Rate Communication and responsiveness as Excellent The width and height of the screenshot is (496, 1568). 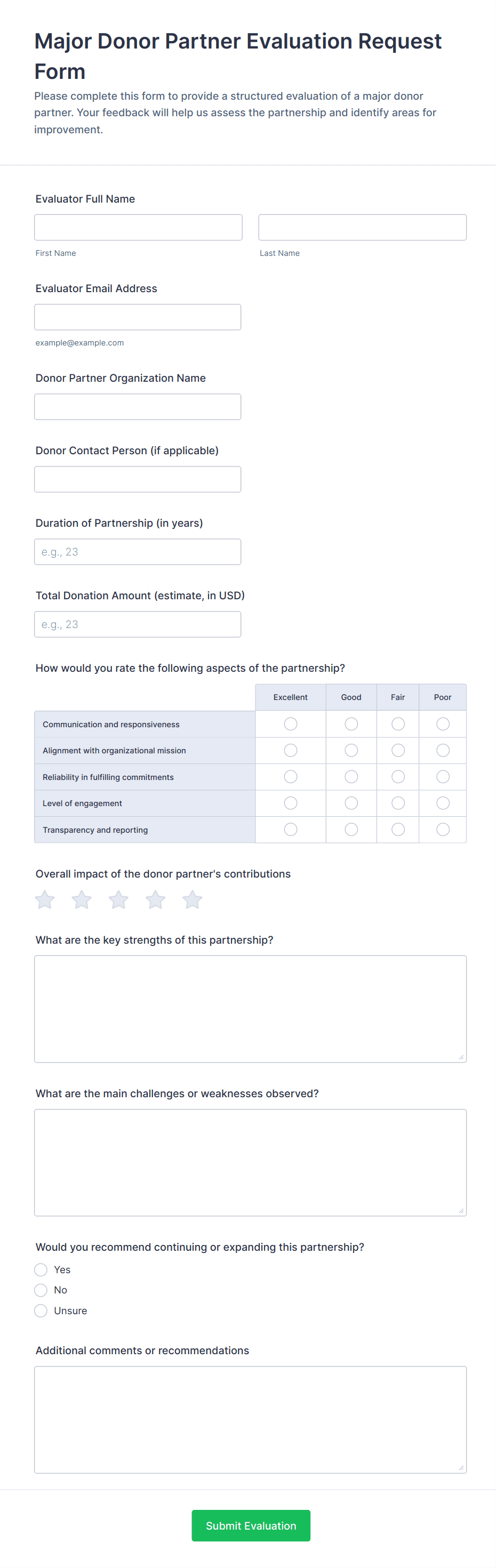[290, 723]
